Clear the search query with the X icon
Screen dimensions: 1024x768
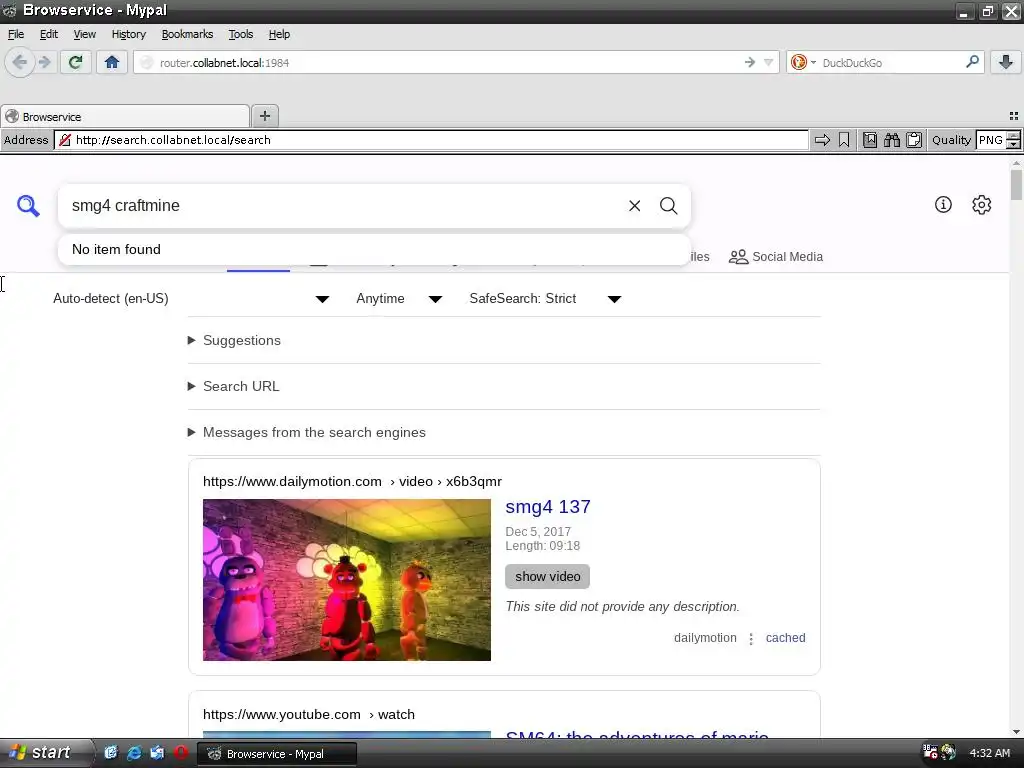(x=634, y=206)
